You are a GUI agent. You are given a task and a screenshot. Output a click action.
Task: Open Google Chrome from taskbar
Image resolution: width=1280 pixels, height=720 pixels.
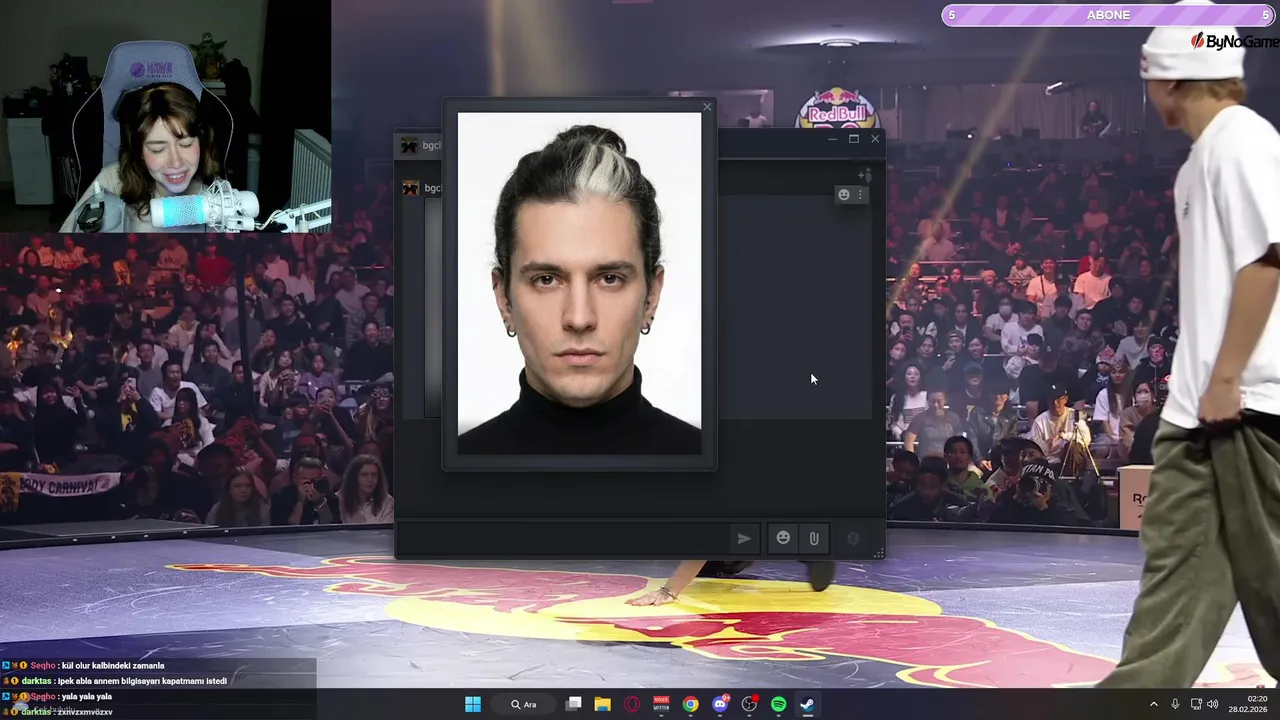(690, 704)
